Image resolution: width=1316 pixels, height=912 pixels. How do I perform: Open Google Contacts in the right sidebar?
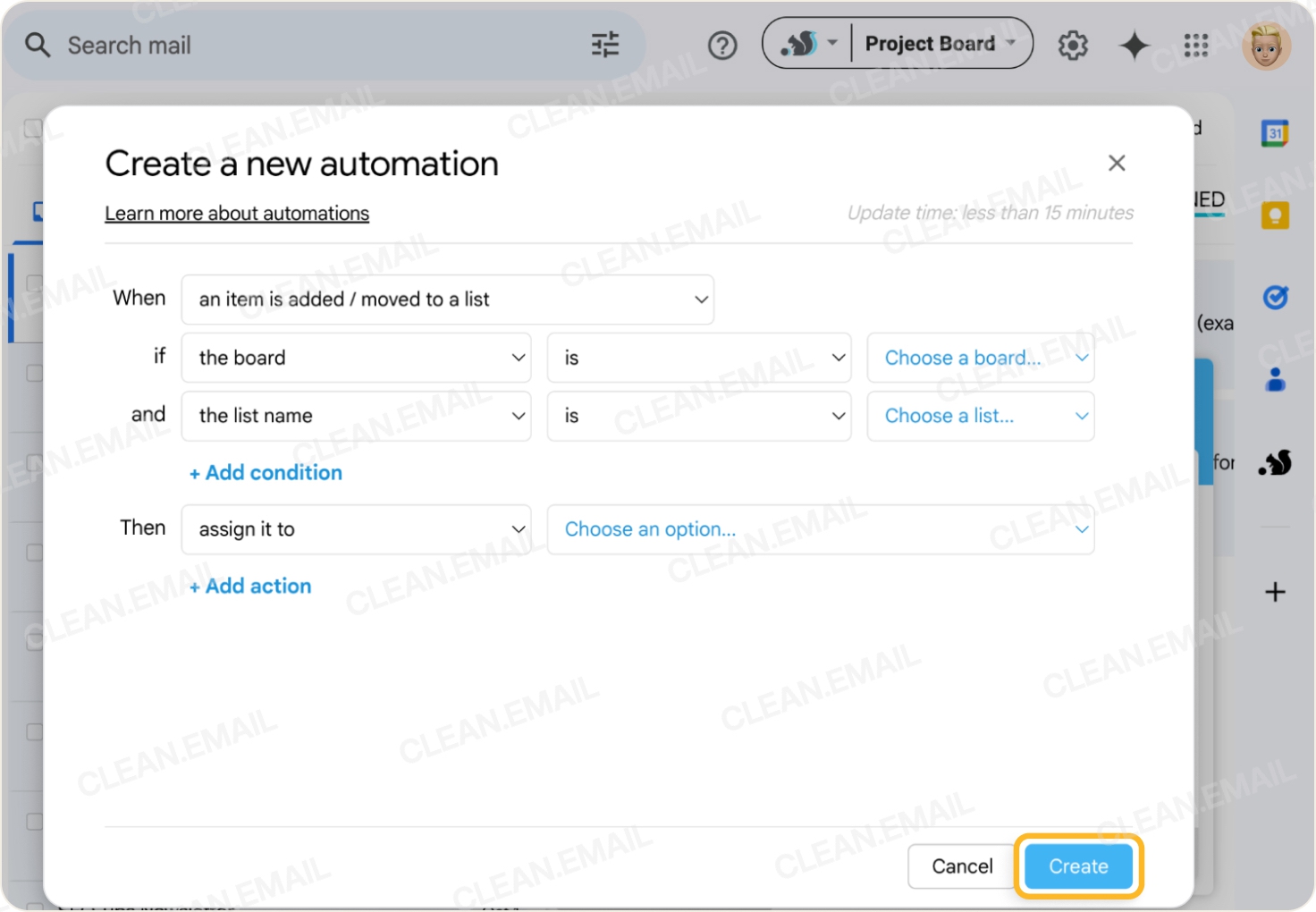point(1276,379)
